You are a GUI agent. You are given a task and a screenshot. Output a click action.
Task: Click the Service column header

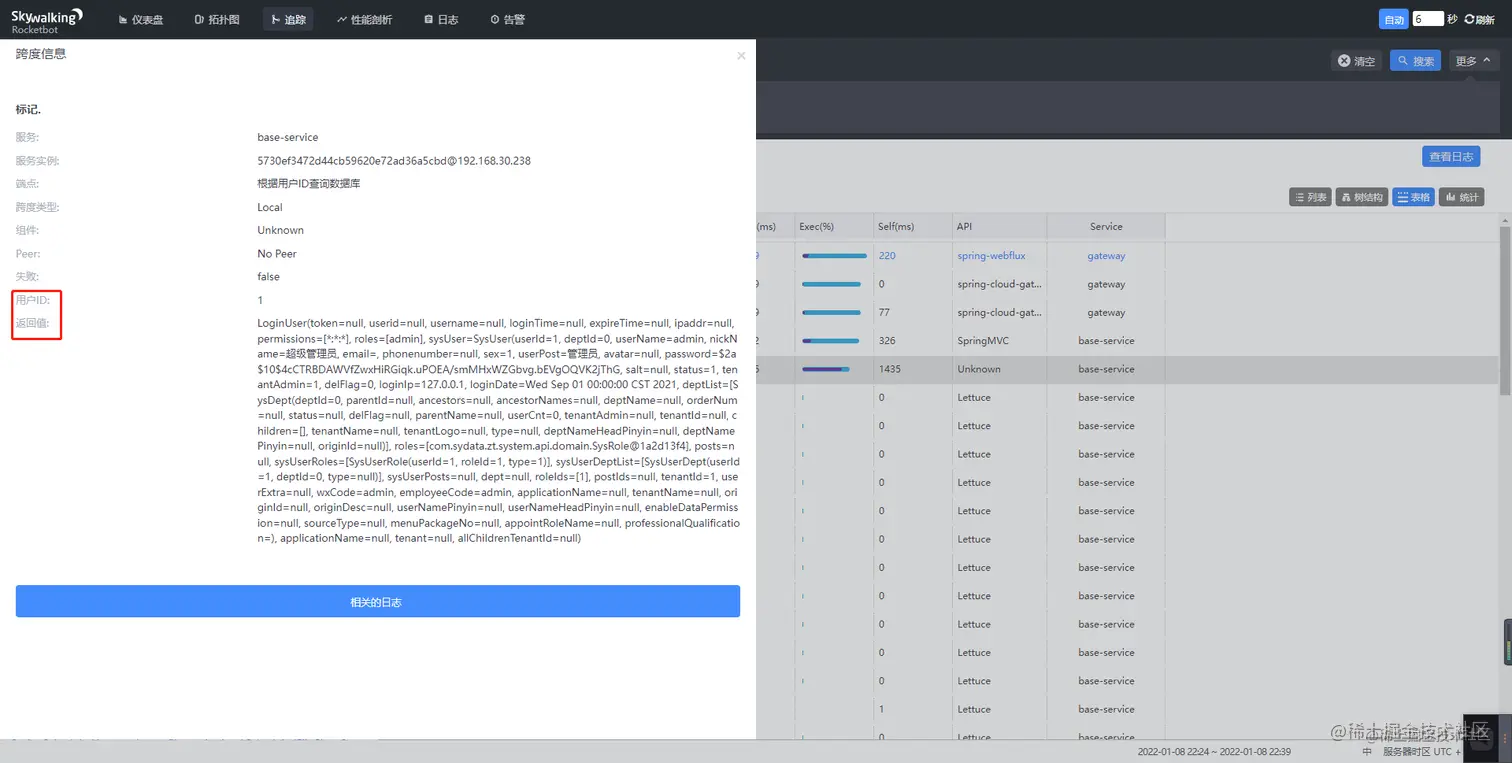(1106, 227)
